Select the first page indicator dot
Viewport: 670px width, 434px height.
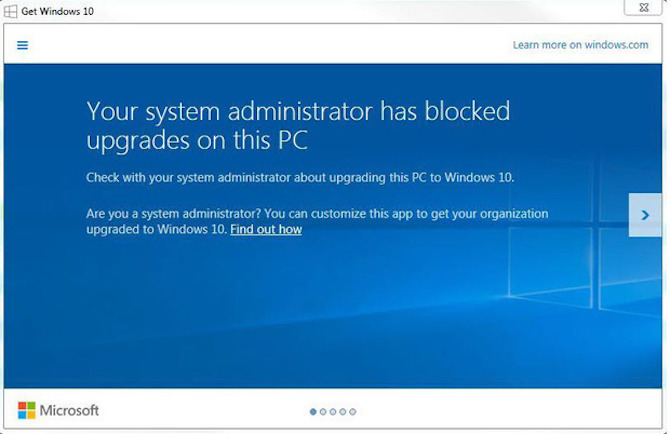point(313,412)
